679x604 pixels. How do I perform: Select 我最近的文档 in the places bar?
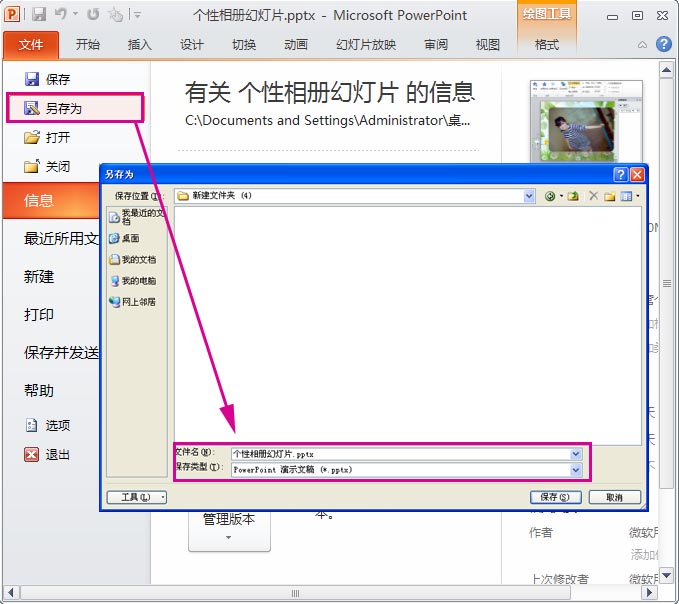point(137,216)
